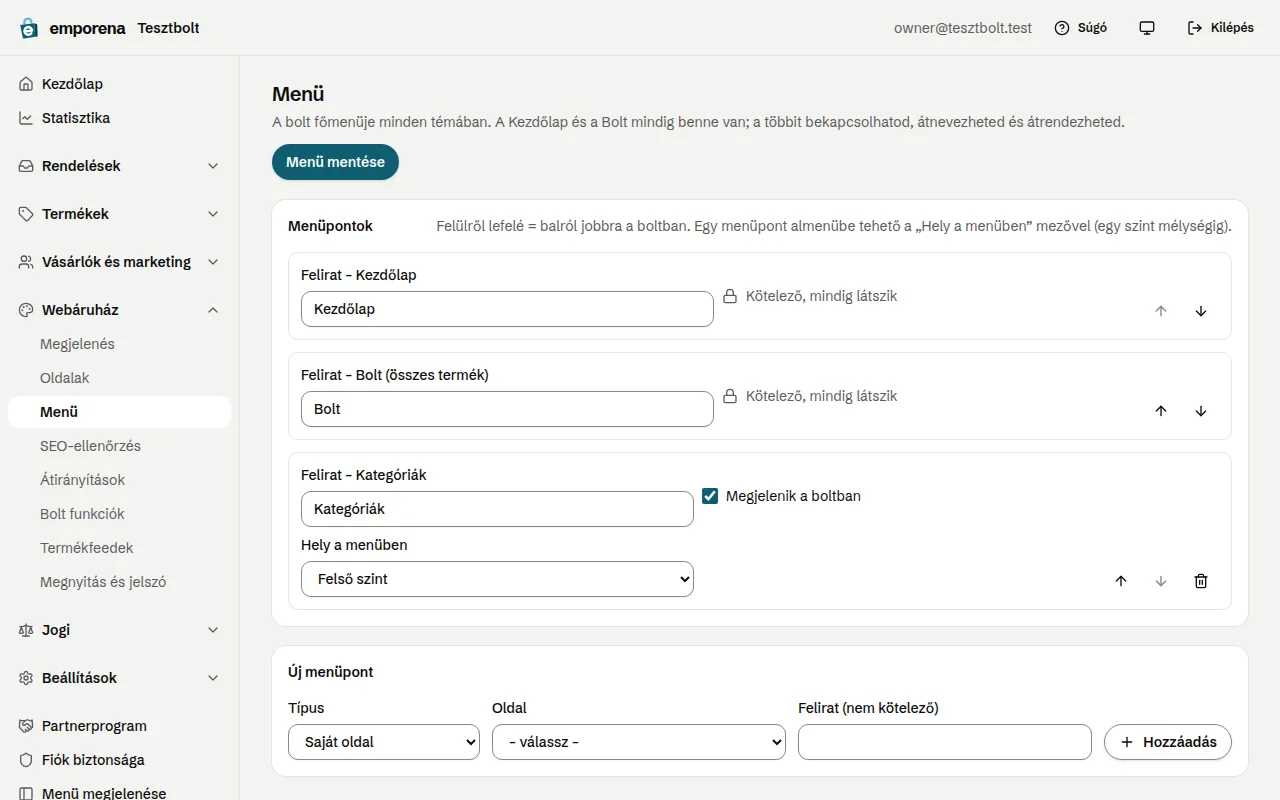Move Kezdőlap menu item down
The height and width of the screenshot is (800, 1280).
click(1201, 311)
